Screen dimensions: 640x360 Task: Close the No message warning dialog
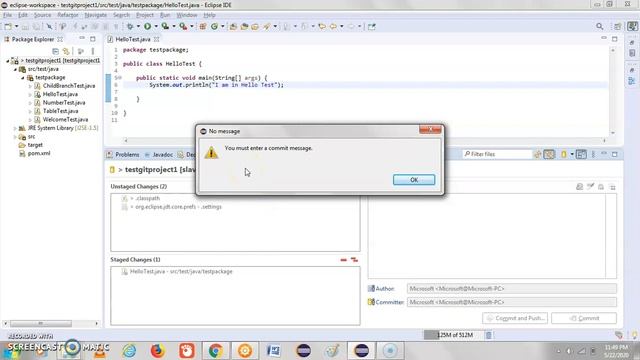pos(430,130)
